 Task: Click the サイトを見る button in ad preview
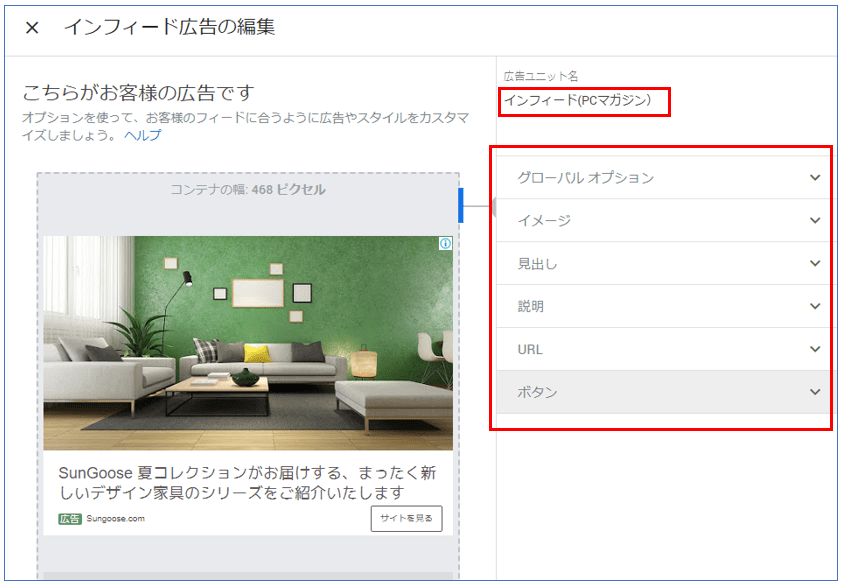[406, 518]
